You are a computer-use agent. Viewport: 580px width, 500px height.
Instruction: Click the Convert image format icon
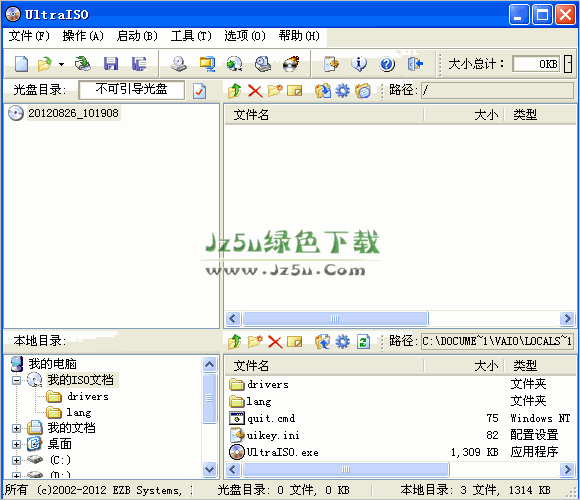click(235, 64)
